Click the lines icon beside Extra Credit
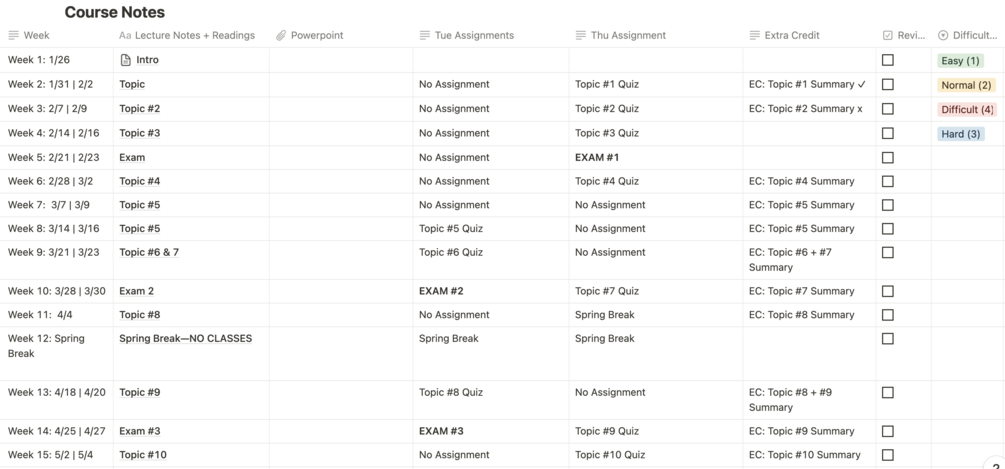 755,35
